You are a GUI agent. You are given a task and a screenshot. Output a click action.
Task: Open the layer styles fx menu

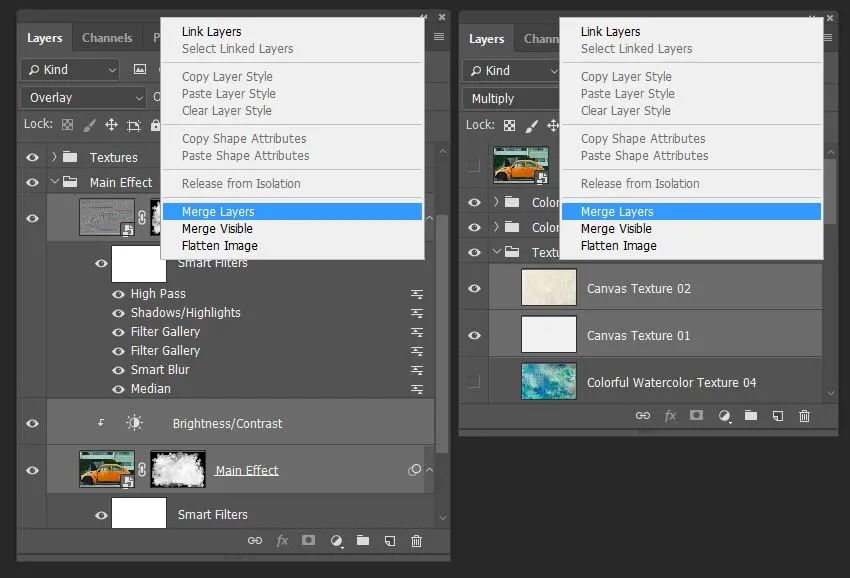(x=282, y=540)
